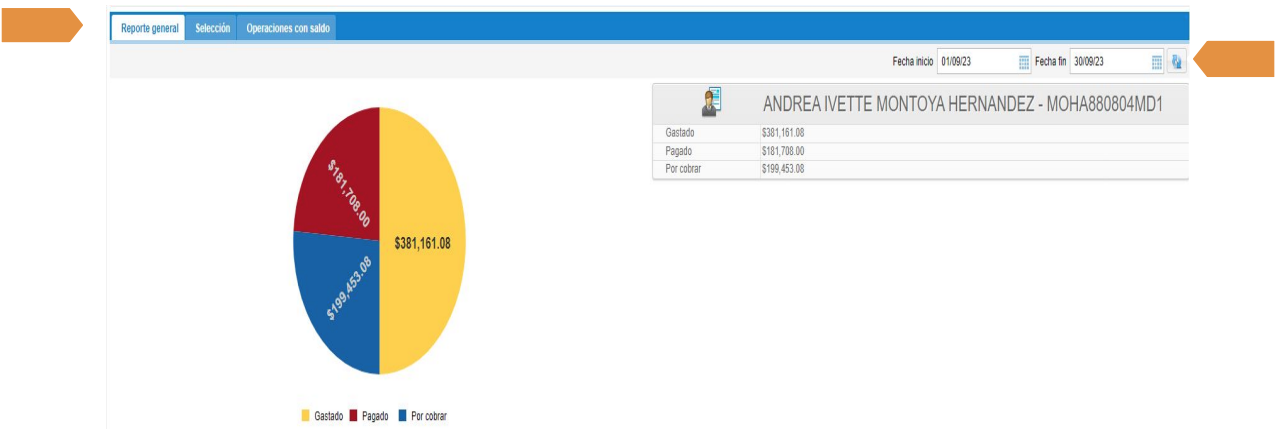Click the yellow Gastado legend square
This screenshot has width=1277, height=437.
tap(306, 415)
